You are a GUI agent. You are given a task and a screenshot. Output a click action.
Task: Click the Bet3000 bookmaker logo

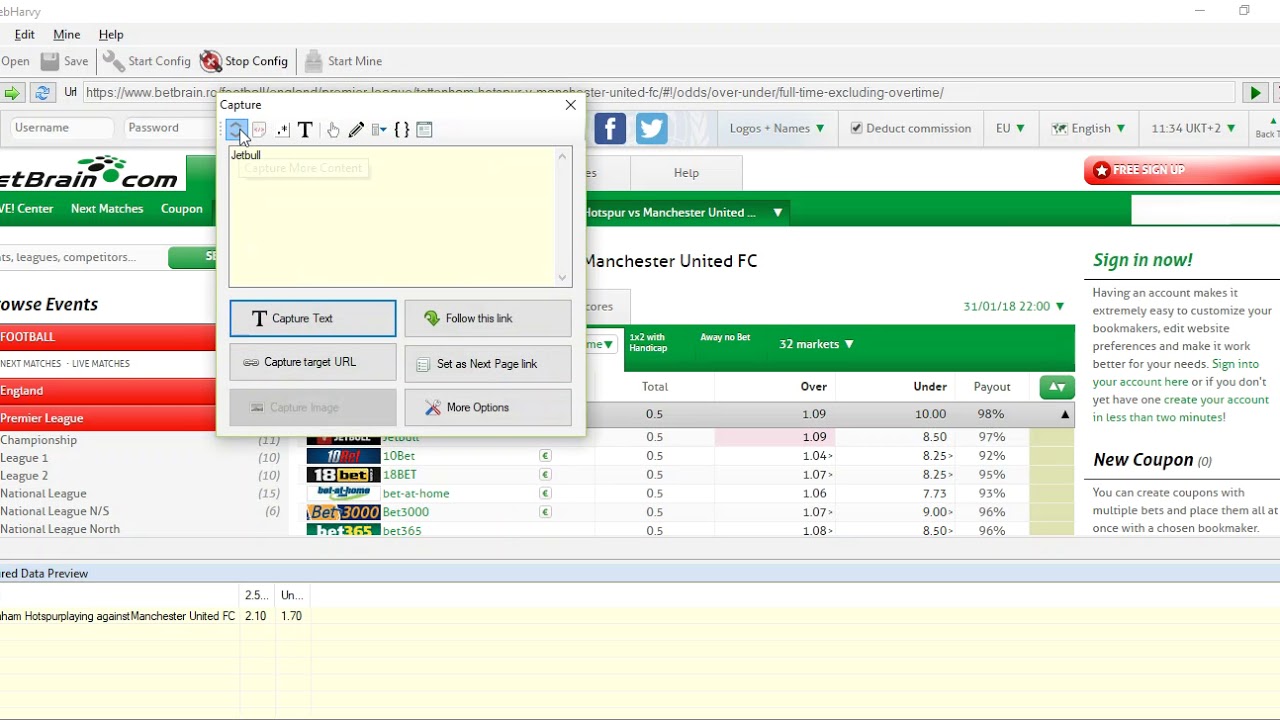coord(343,512)
